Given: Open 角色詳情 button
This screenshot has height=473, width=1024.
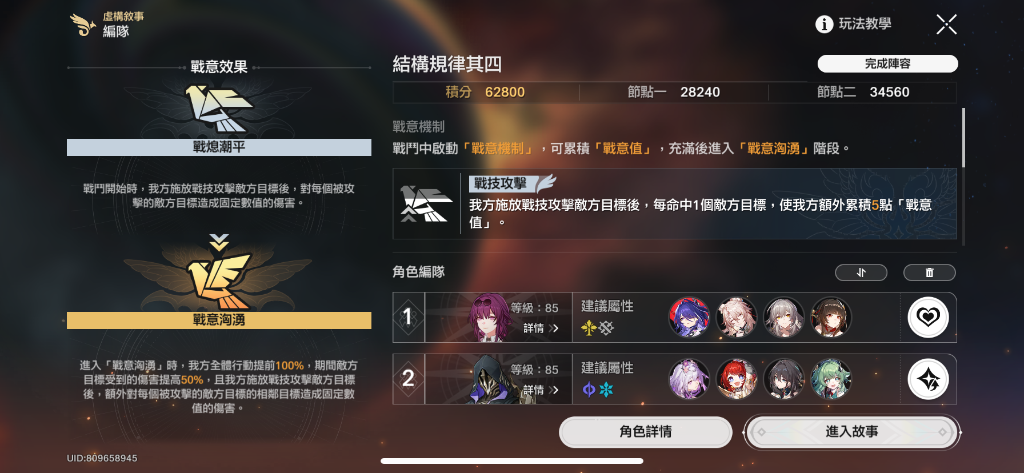Looking at the screenshot, I should pos(645,432).
